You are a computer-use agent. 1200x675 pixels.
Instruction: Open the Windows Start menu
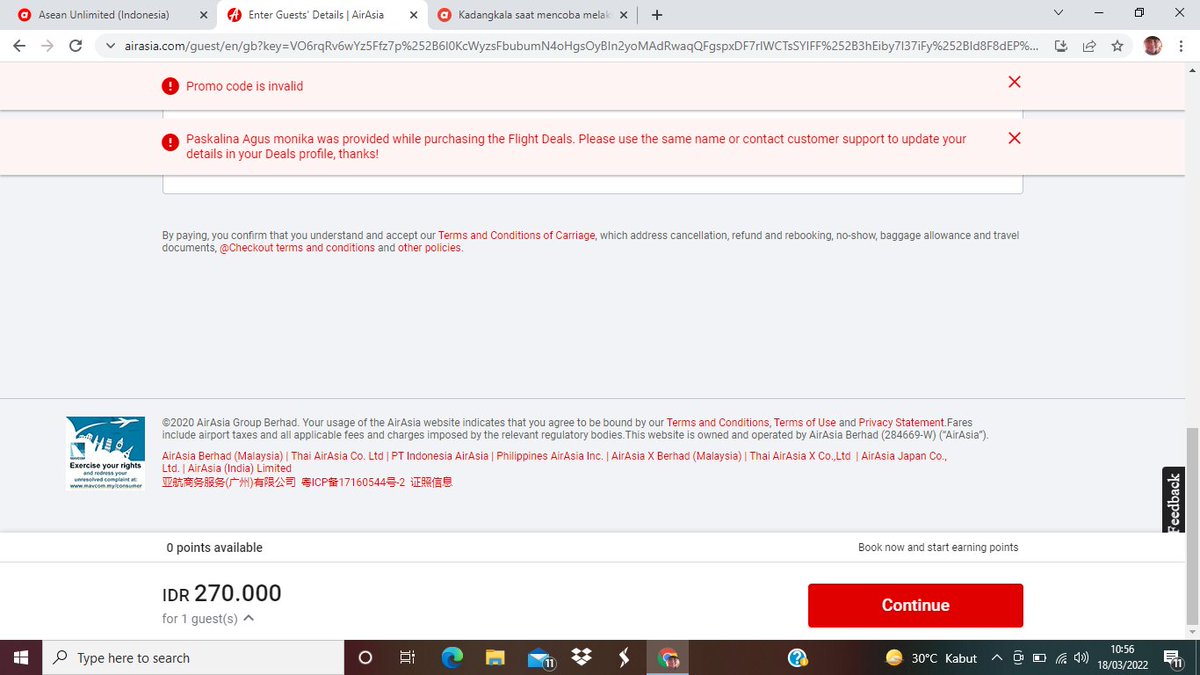[21, 657]
